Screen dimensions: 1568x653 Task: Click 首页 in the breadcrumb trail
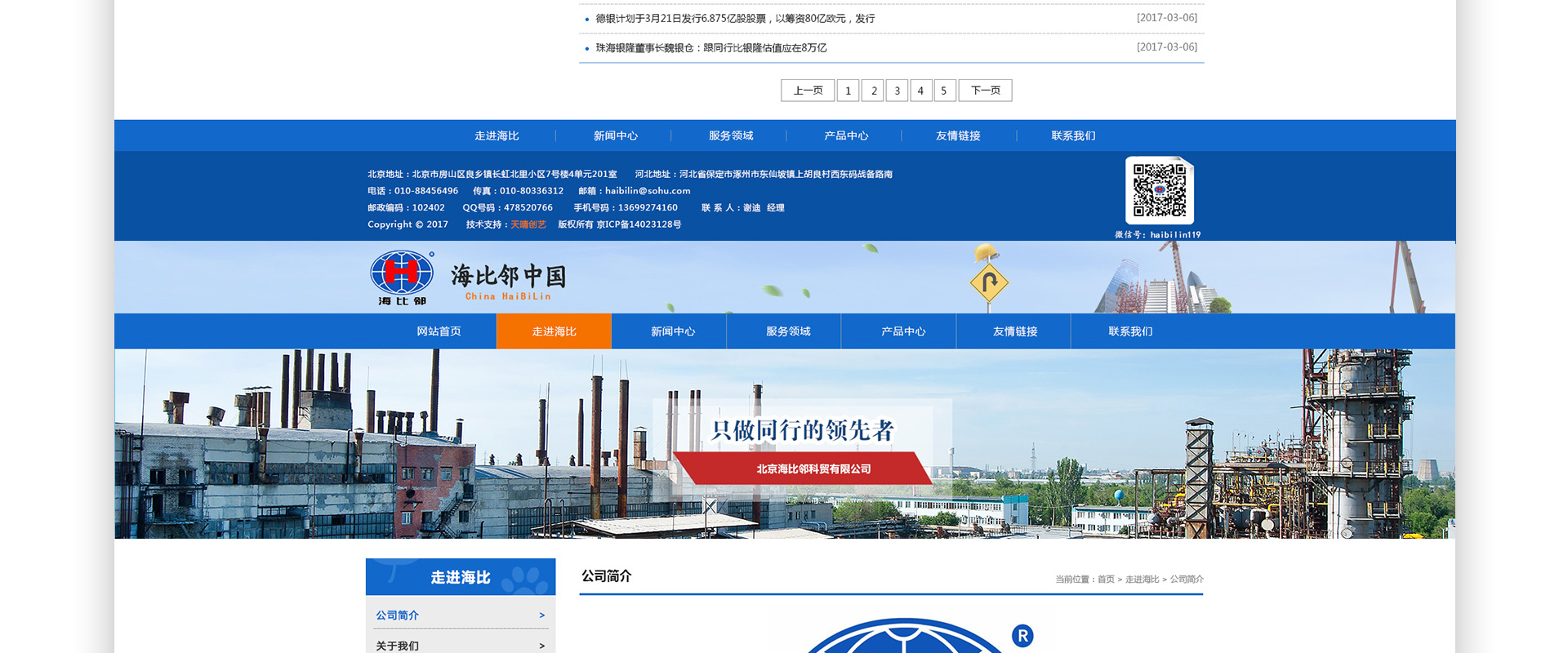1106,580
